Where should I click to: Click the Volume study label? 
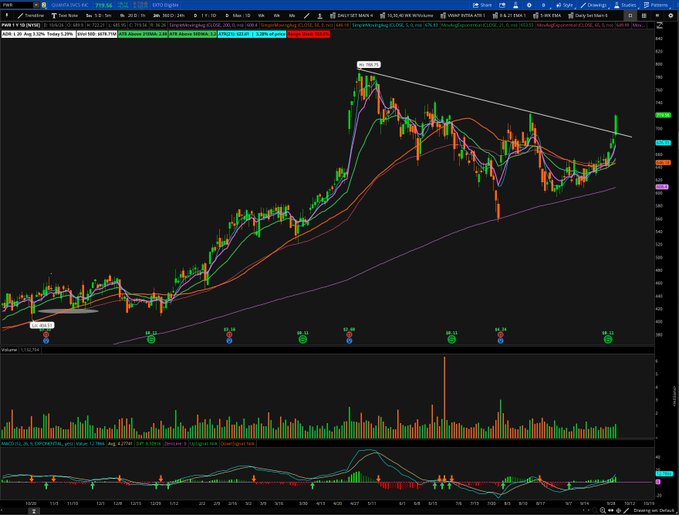click(9, 350)
